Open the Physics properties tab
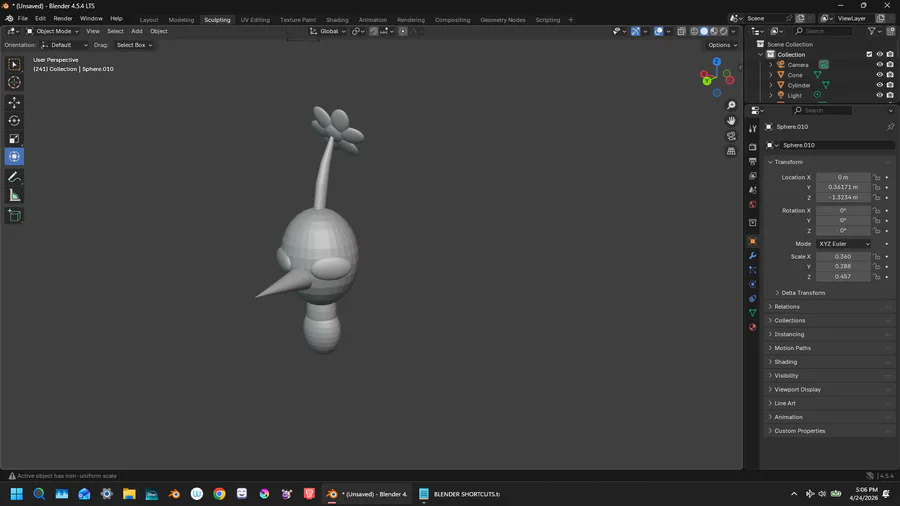Viewport: 900px width, 506px height. point(752,284)
